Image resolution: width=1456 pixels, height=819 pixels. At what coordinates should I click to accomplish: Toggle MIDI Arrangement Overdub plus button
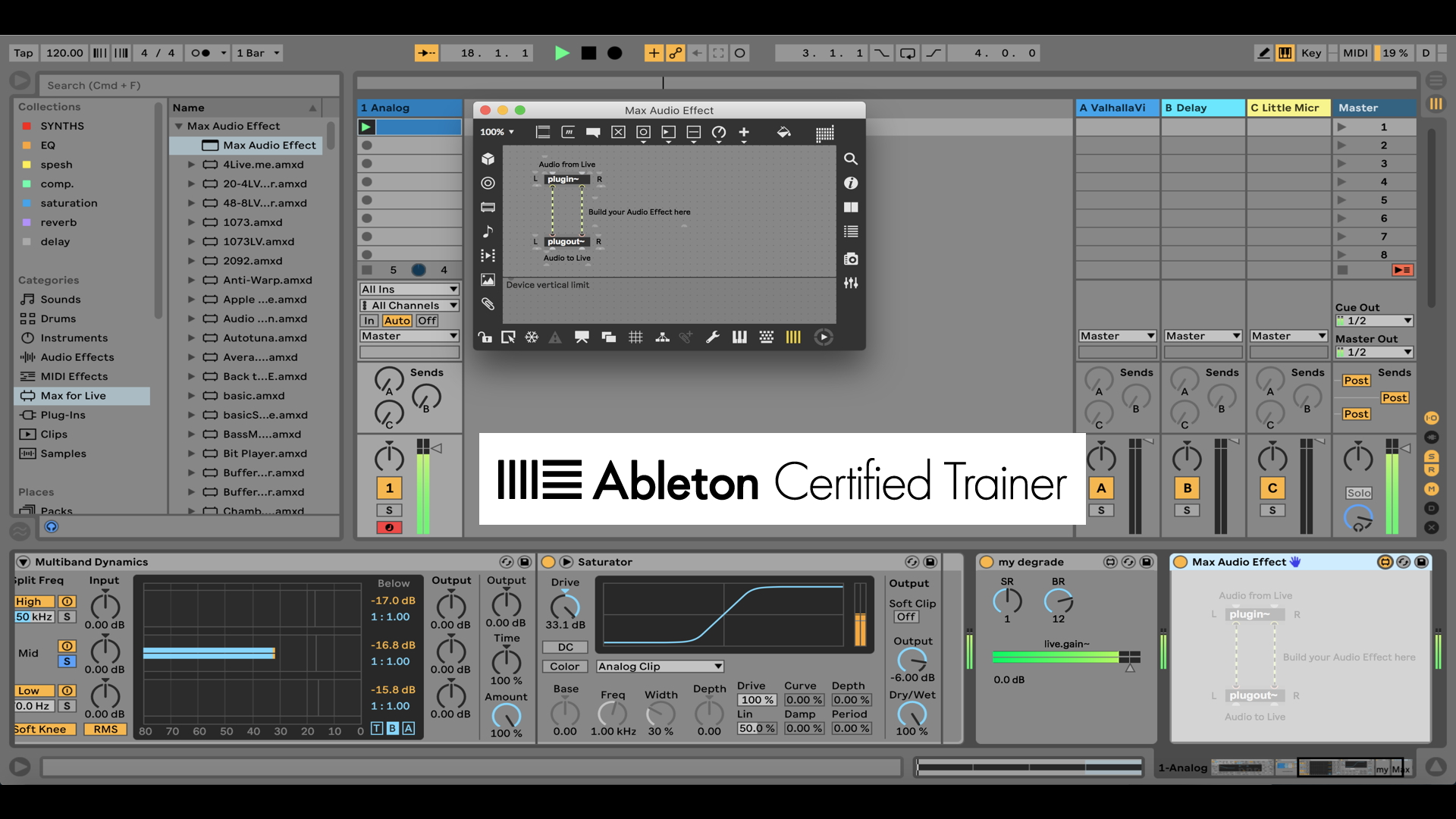[x=654, y=53]
